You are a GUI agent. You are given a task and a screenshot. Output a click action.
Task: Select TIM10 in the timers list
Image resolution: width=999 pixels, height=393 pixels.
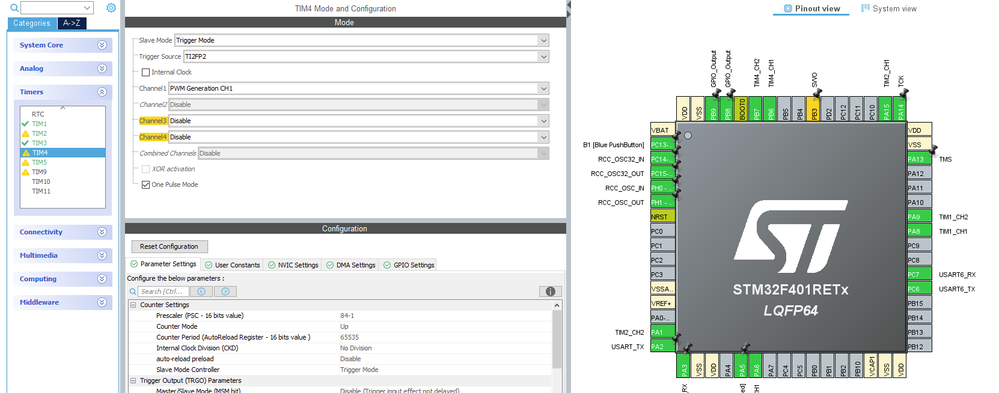[x=41, y=182]
